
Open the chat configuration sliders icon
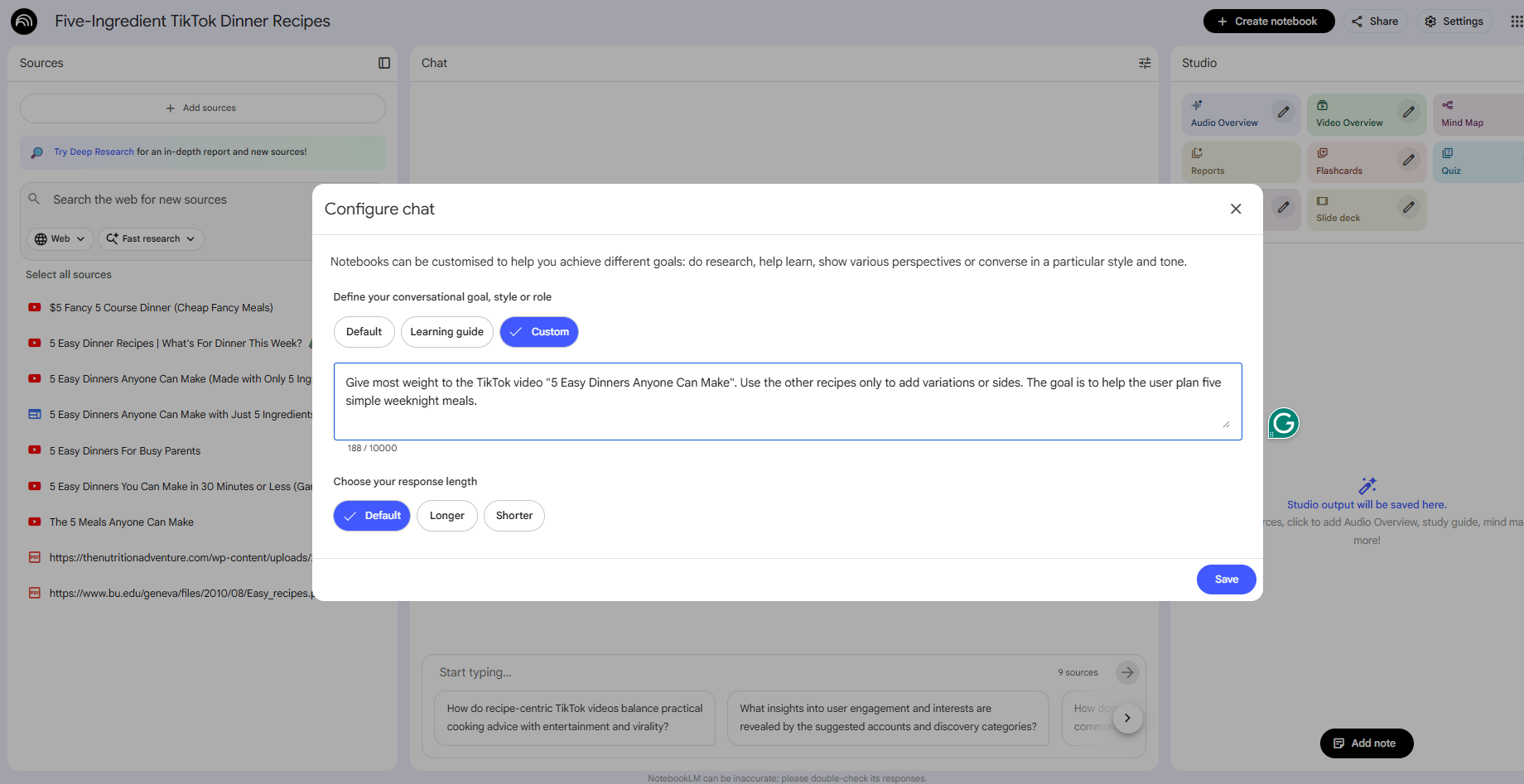click(x=1145, y=63)
